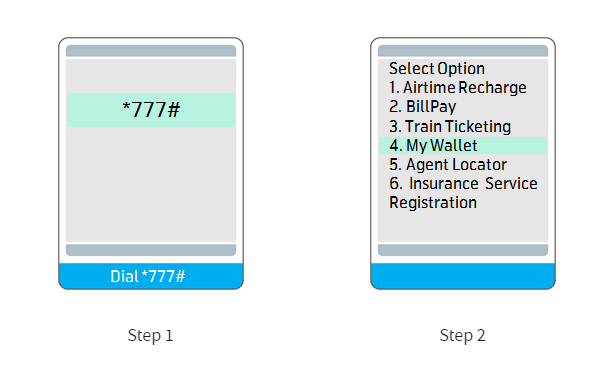Select the Registration menu line
The height and width of the screenshot is (375, 599).
[x=433, y=203]
